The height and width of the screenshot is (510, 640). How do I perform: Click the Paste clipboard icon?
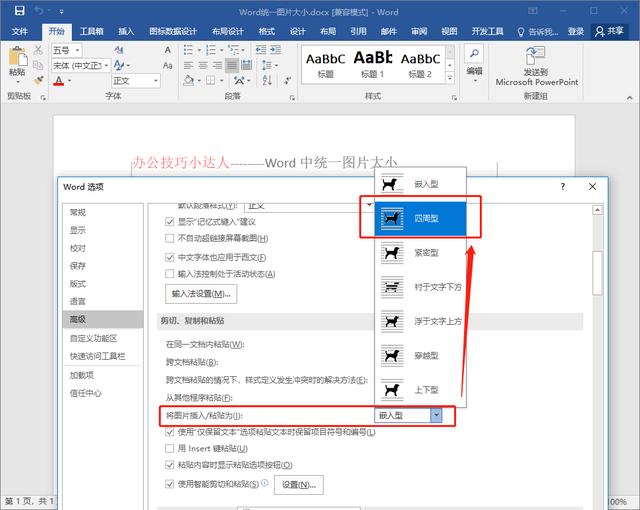(x=18, y=56)
